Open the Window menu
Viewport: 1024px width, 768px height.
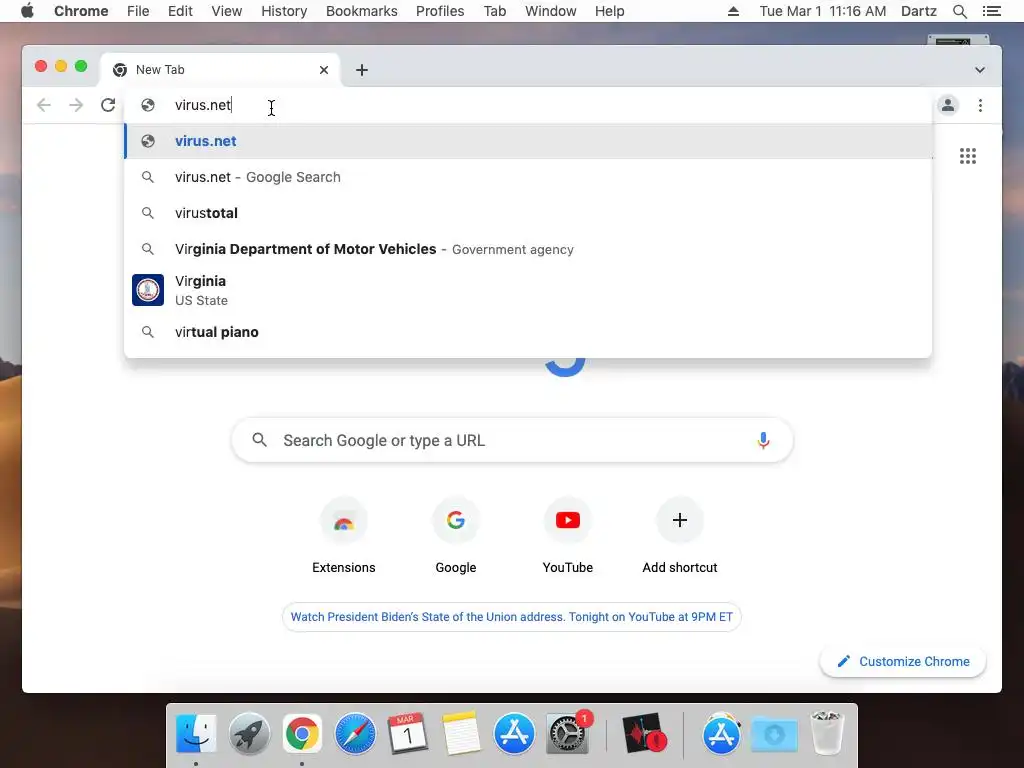tap(551, 11)
